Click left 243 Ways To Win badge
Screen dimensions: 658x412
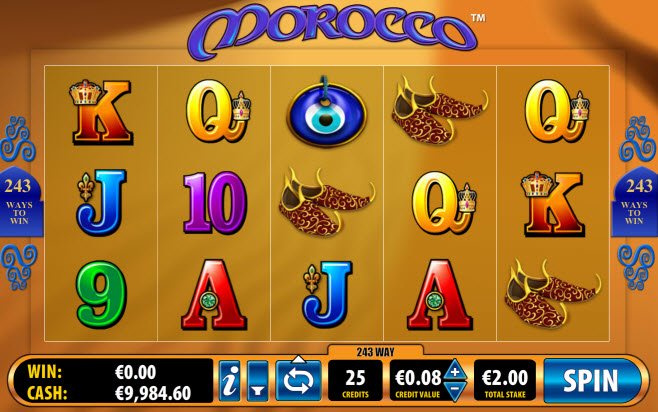click(20, 202)
